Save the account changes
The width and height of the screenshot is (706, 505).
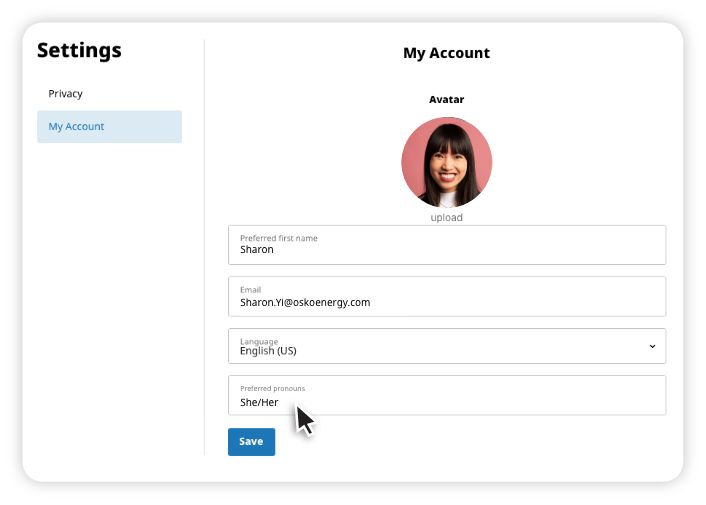coord(251,442)
